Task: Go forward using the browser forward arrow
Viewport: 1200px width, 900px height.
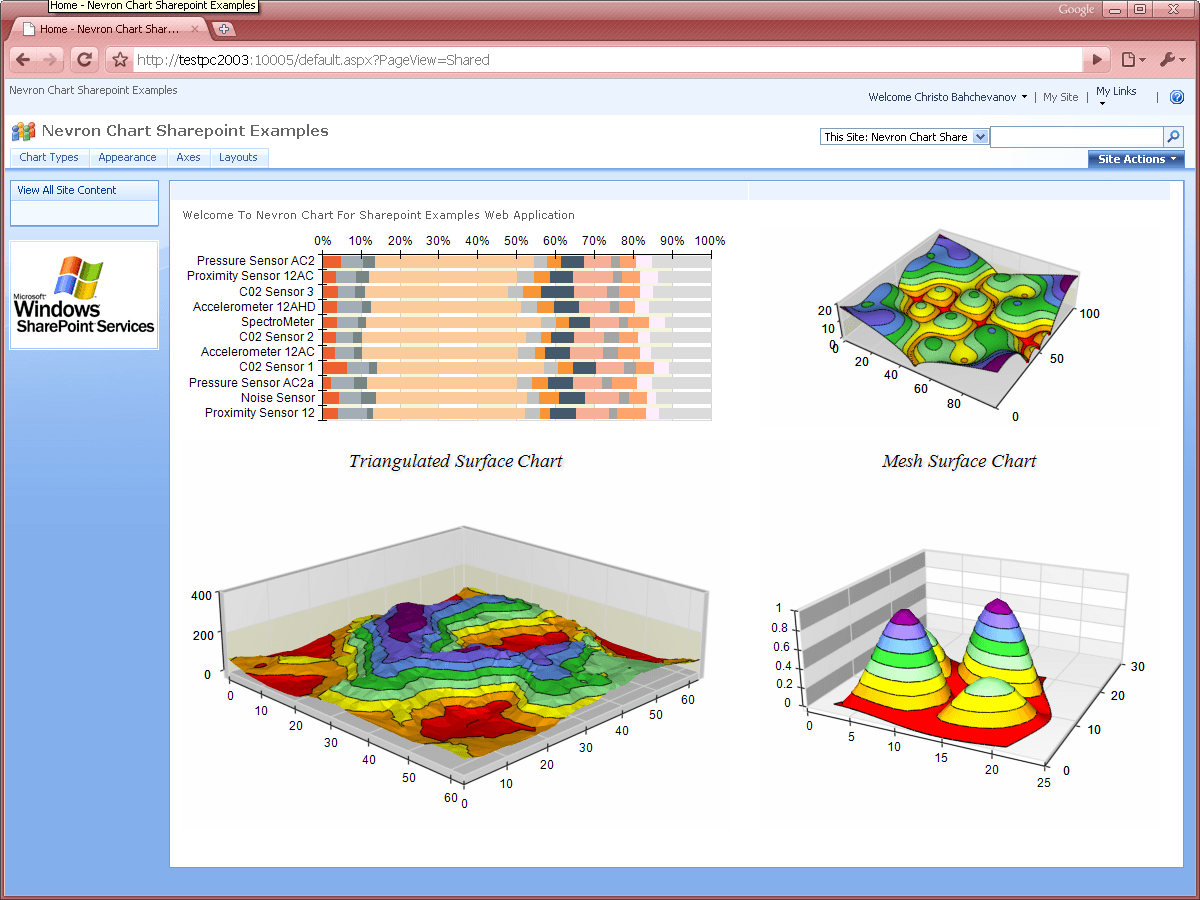Action: click(51, 60)
